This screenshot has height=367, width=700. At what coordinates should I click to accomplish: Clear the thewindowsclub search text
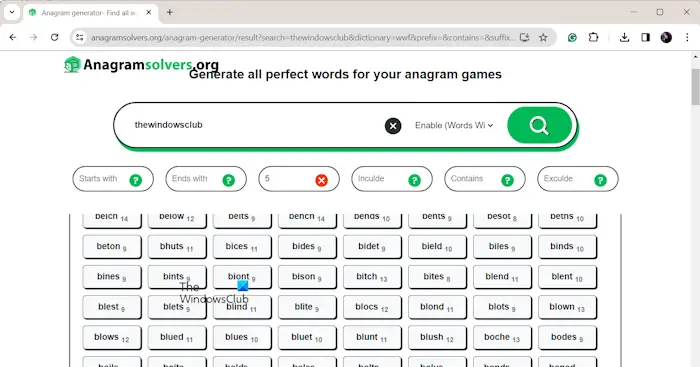[x=393, y=126]
